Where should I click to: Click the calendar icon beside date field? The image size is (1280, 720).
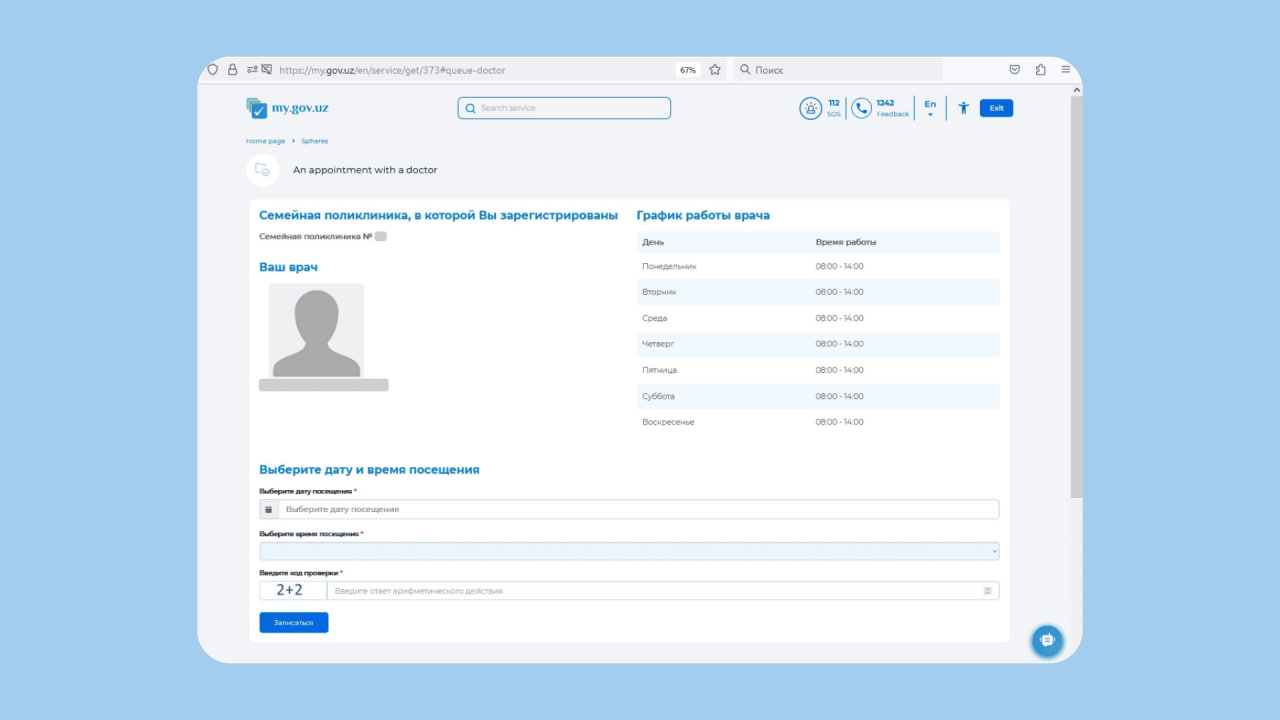pyautogui.click(x=268, y=509)
